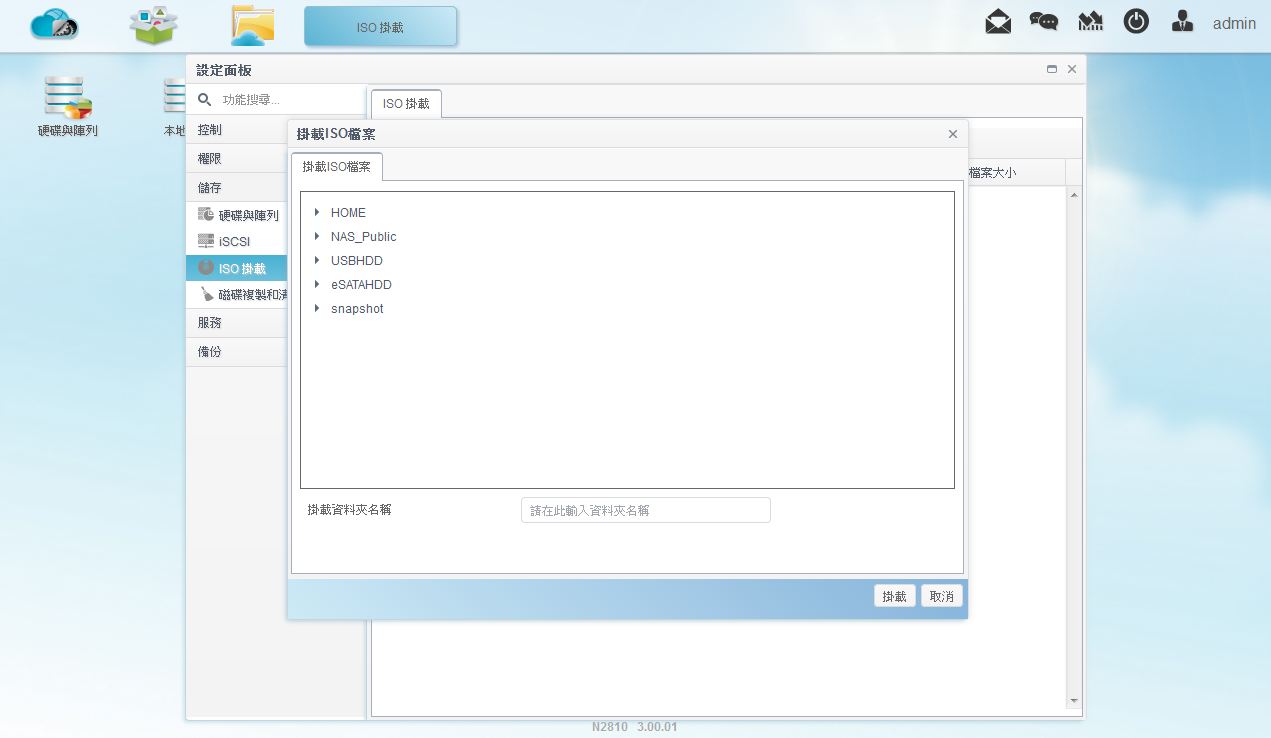Select the 掛載ISO檔案 tab in dialog

click(x=337, y=167)
